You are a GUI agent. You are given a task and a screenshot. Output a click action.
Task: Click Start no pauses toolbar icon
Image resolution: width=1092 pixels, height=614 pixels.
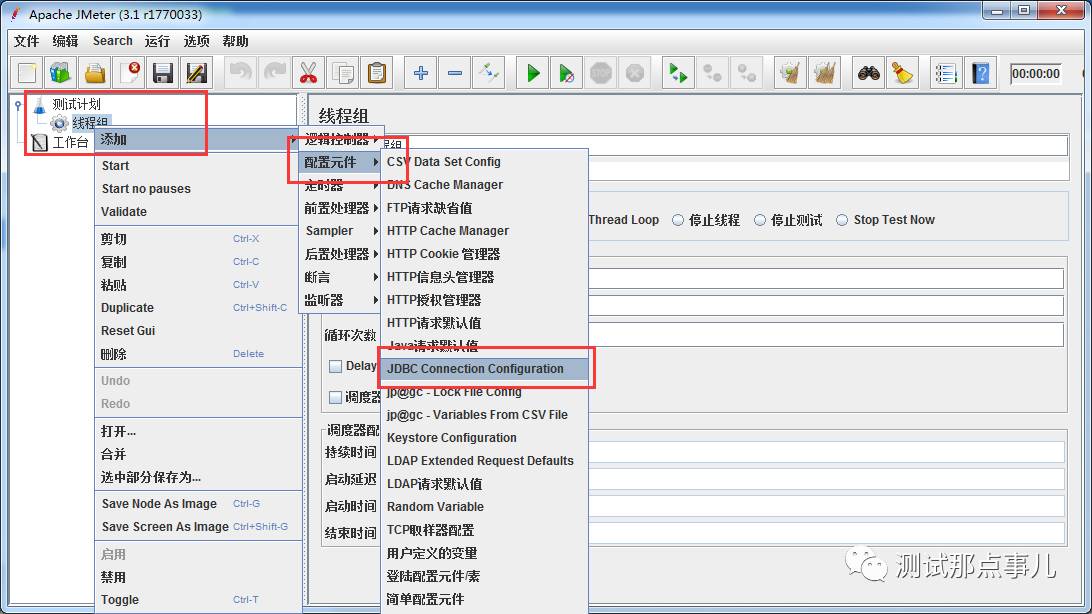567,73
